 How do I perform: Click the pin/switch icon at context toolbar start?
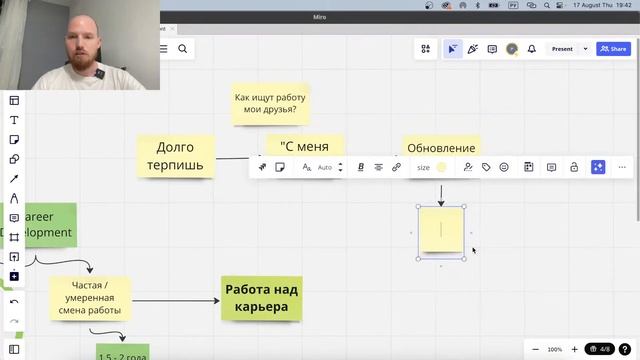262,167
